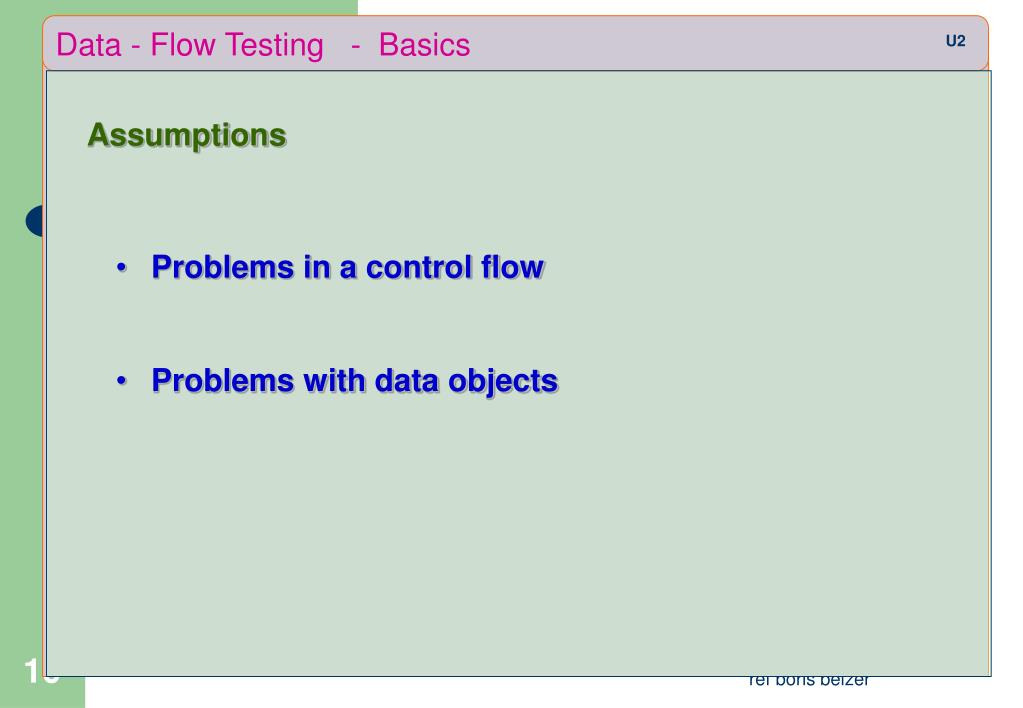The width and height of the screenshot is (1023, 708).
Task: Click the word 'Basics' in the title
Action: 424,45
